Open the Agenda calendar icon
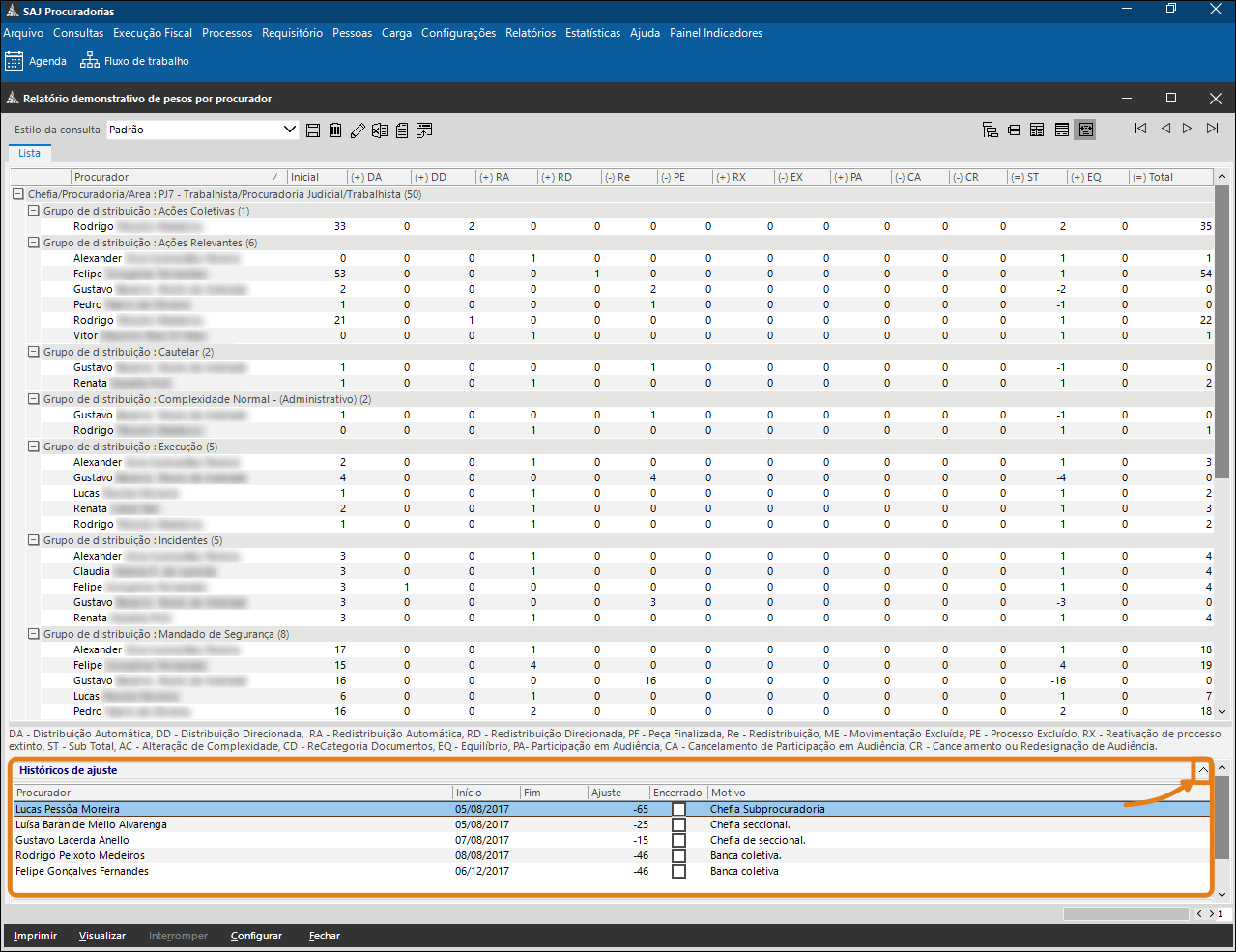The height and width of the screenshot is (952, 1236). coord(14,61)
